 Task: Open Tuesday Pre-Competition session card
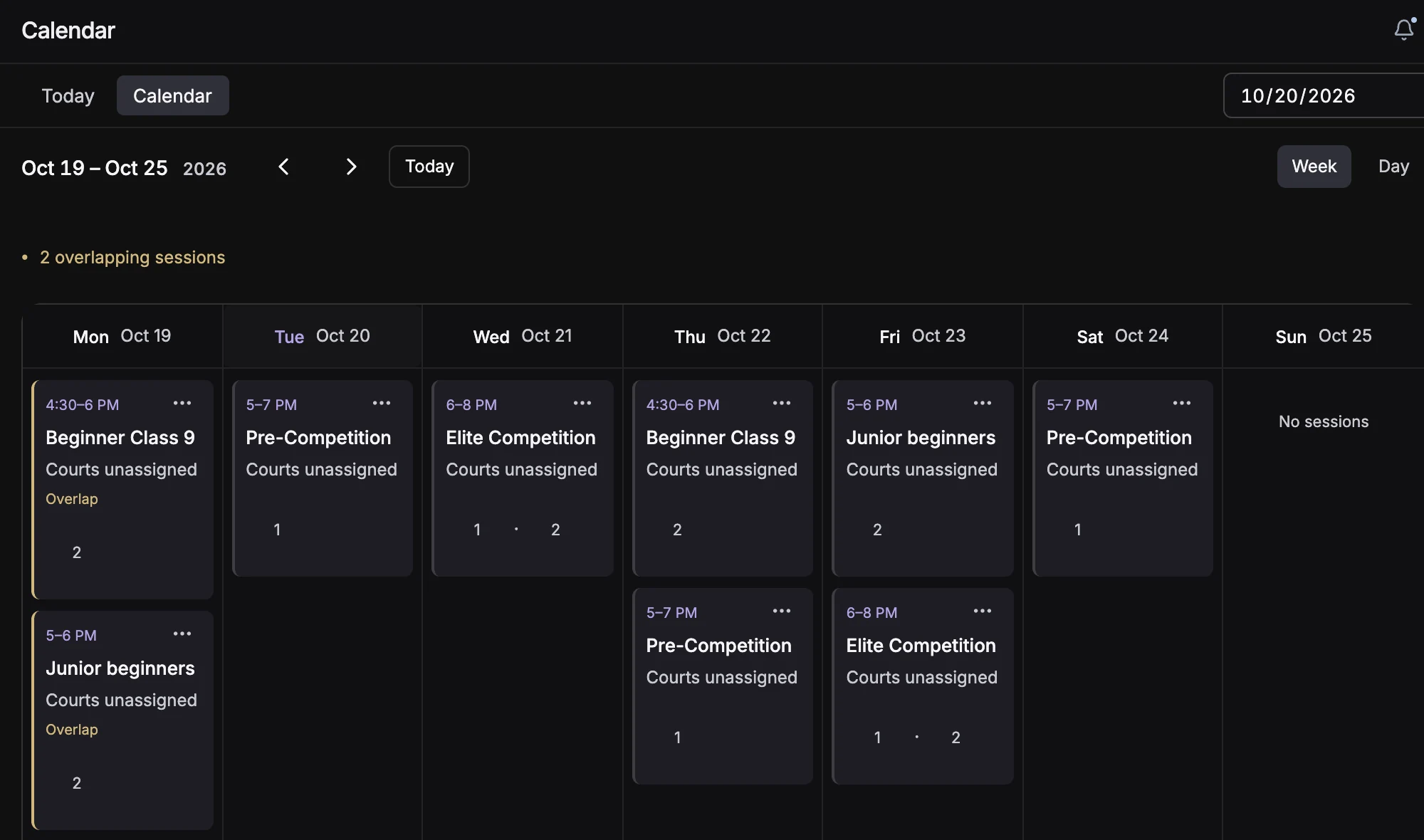pyautogui.click(x=323, y=478)
